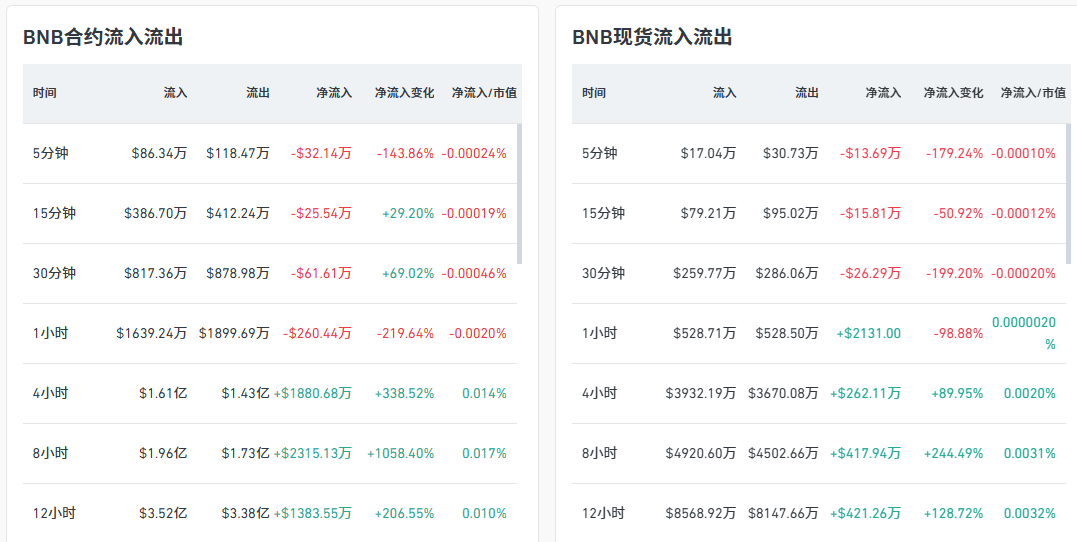Click +$1880.68万 net inflow value
The height and width of the screenshot is (542, 1077).
313,394
